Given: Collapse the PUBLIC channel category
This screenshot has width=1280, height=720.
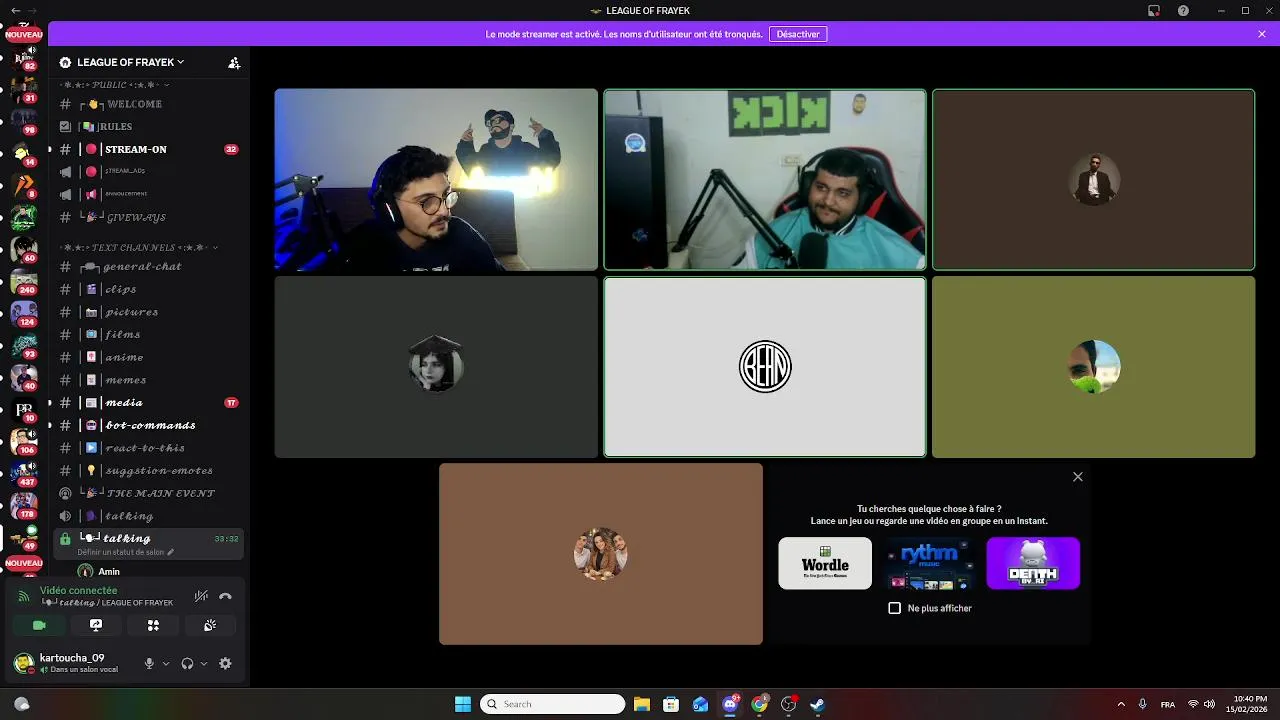Looking at the screenshot, I should 113,85.
